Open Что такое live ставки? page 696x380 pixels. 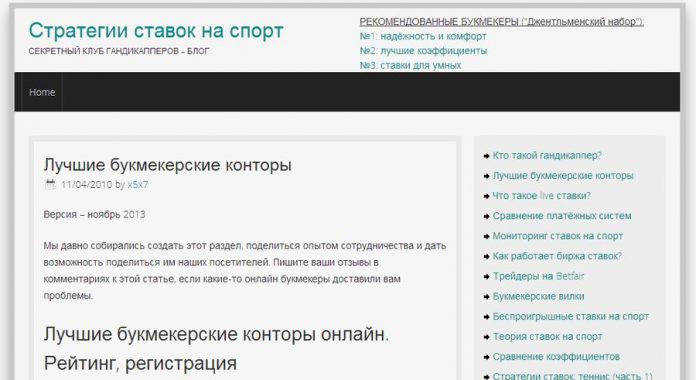(x=542, y=195)
